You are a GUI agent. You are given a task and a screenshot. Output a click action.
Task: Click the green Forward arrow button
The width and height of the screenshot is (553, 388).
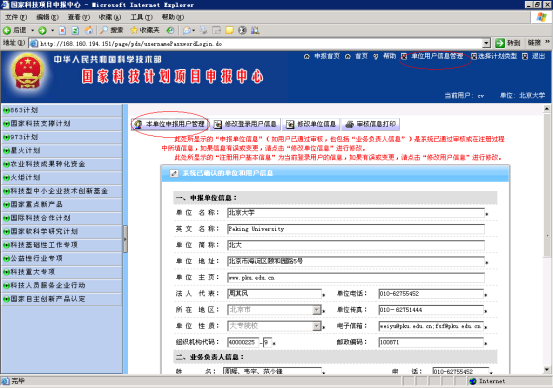point(42,30)
